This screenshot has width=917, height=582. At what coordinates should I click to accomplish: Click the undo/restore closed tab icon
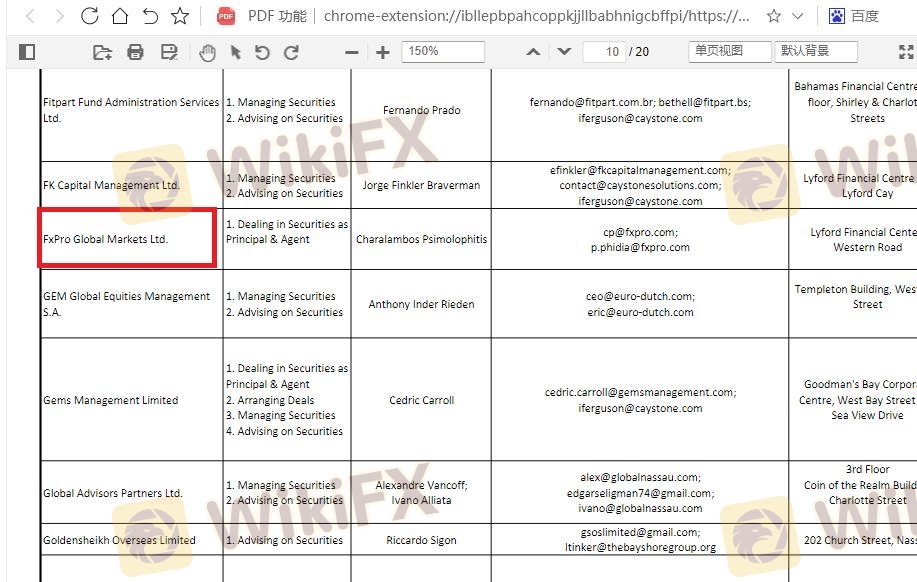pyautogui.click(x=150, y=16)
